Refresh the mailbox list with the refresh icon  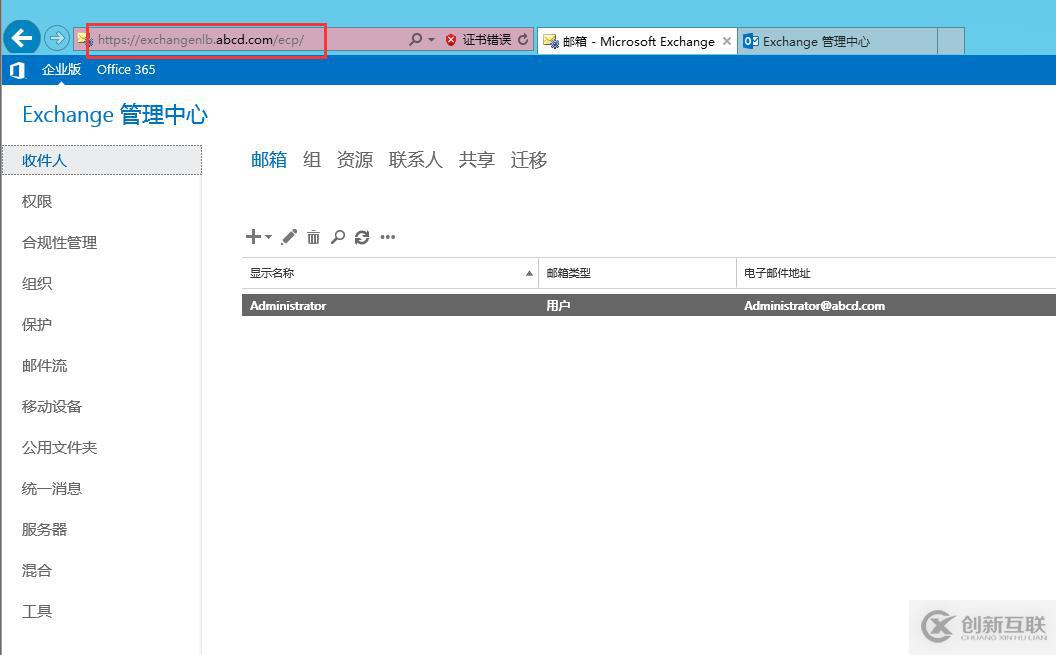pos(362,237)
